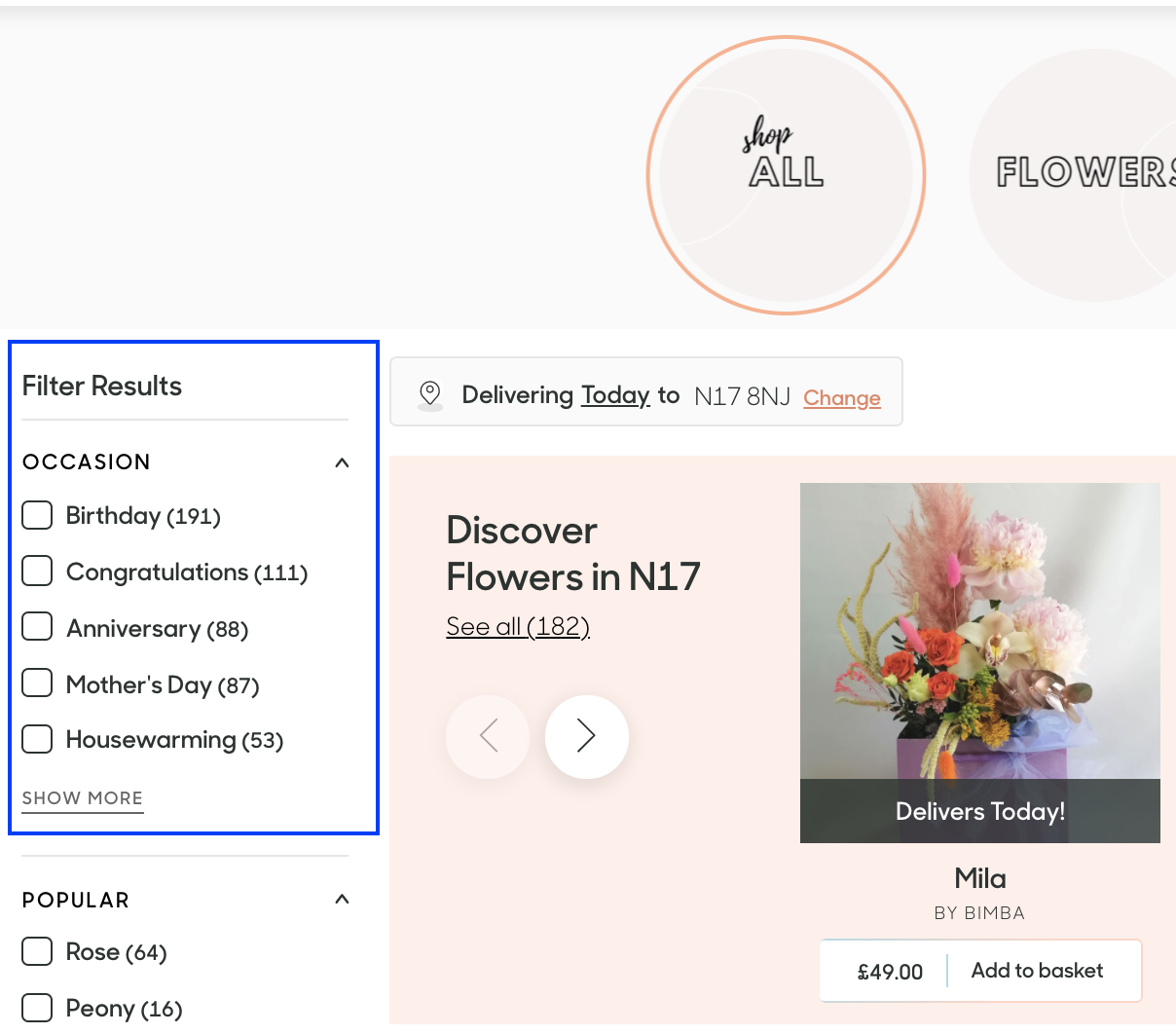Select the Mother's Day checkbox
The height and width of the screenshot is (1034, 1176).
pos(37,684)
